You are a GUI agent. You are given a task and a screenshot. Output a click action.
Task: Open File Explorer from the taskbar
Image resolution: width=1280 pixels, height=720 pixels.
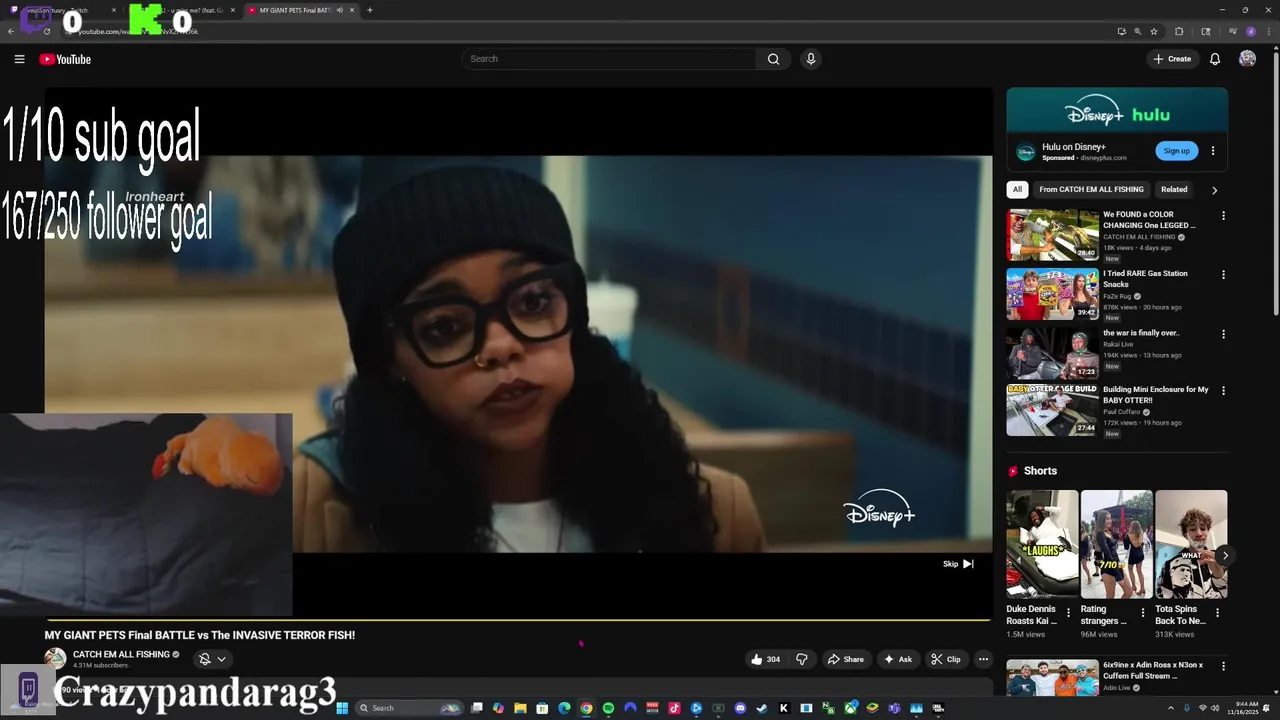[x=520, y=708]
